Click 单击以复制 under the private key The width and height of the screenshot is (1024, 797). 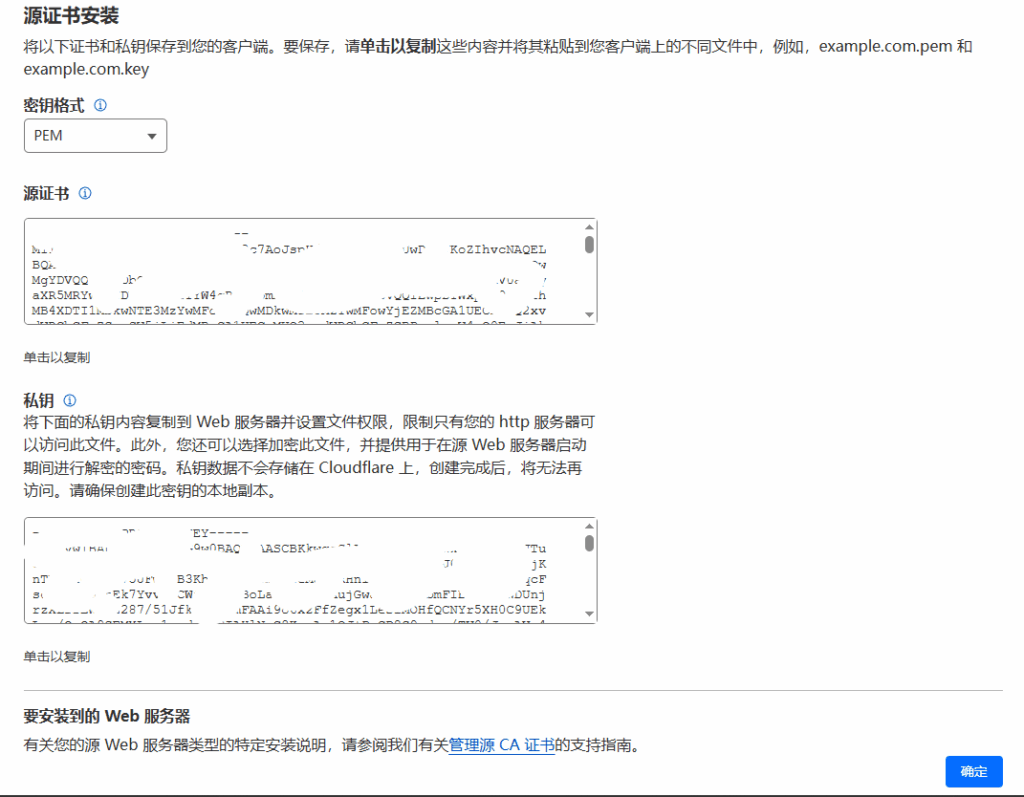point(57,656)
